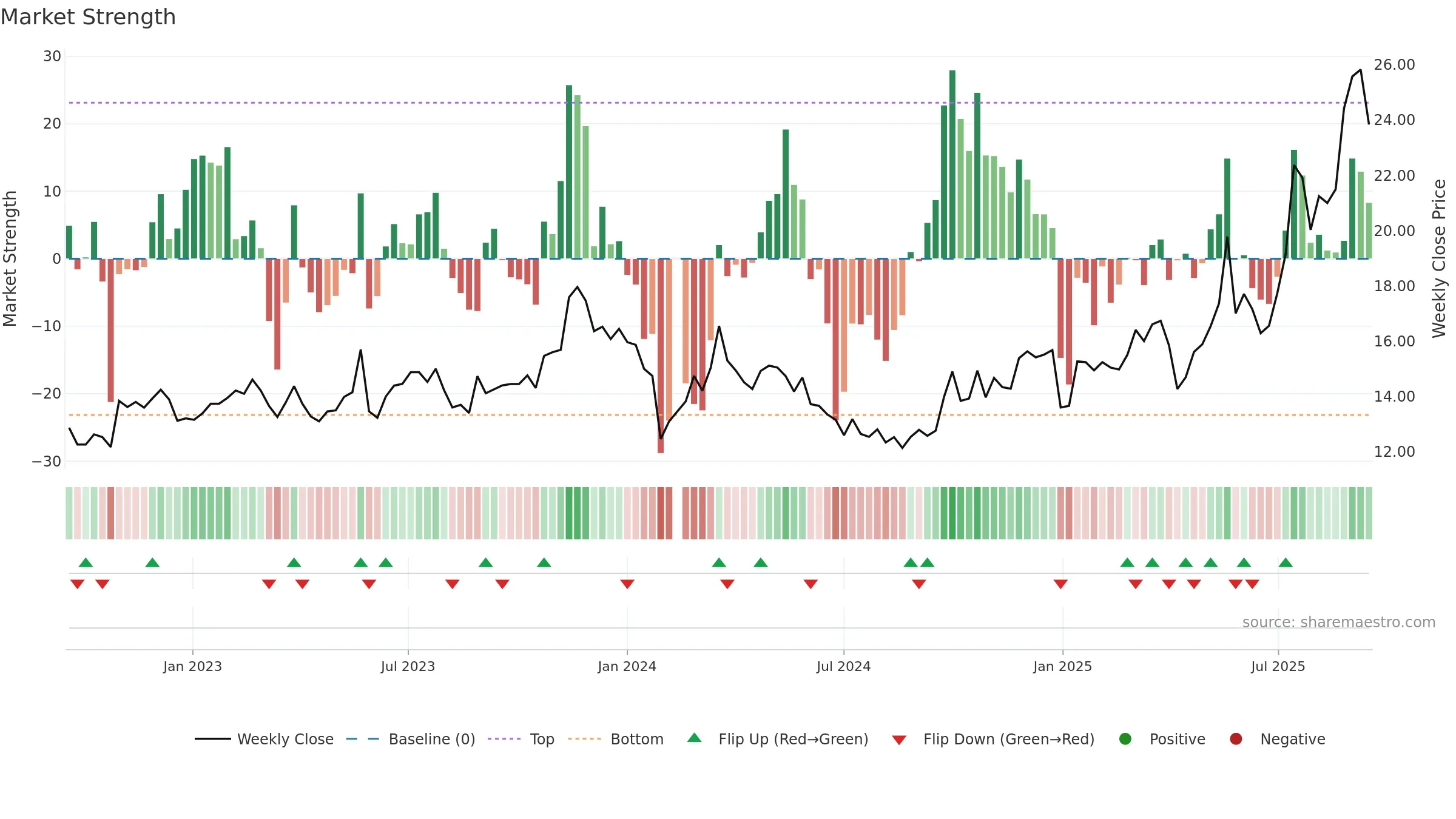The image size is (1456, 819).
Task: Toggle the Flip Up (Red→Green) legend label
Action: click(794, 739)
